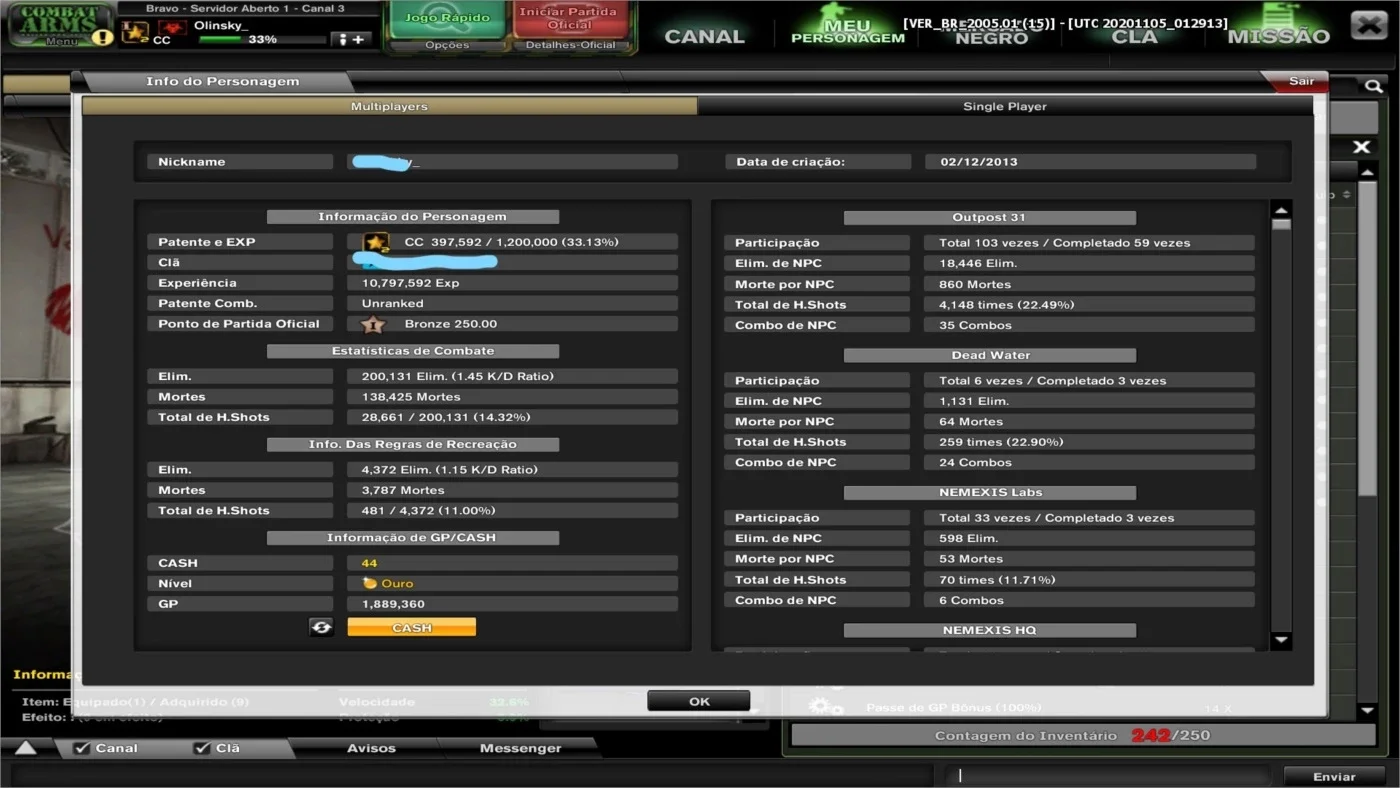Select the Multiplayers tab
The height and width of the screenshot is (788, 1400).
(389, 106)
